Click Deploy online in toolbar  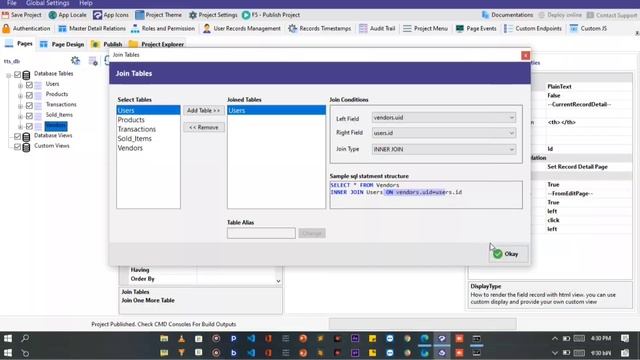point(560,15)
